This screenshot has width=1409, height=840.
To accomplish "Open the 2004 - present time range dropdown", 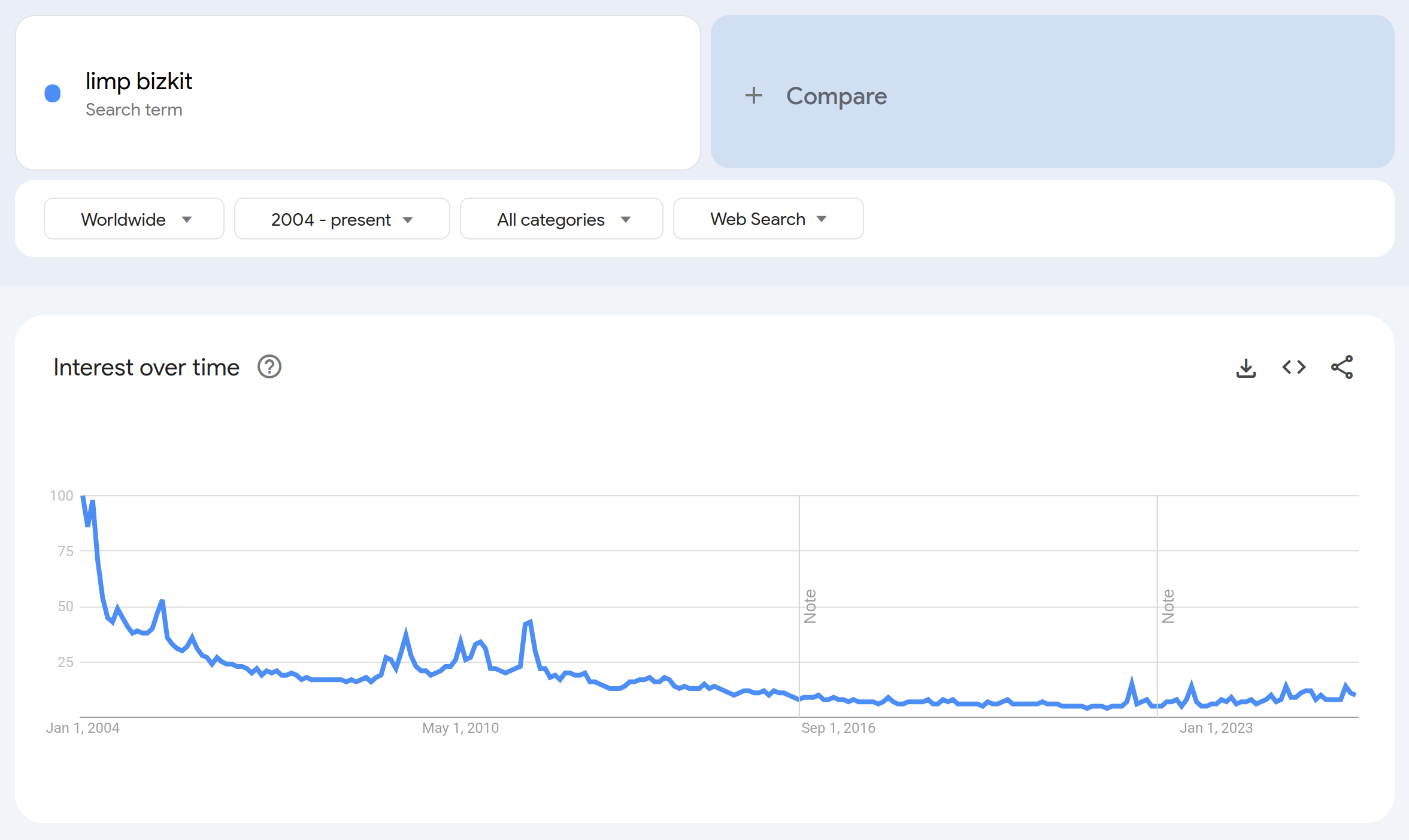I will (342, 219).
